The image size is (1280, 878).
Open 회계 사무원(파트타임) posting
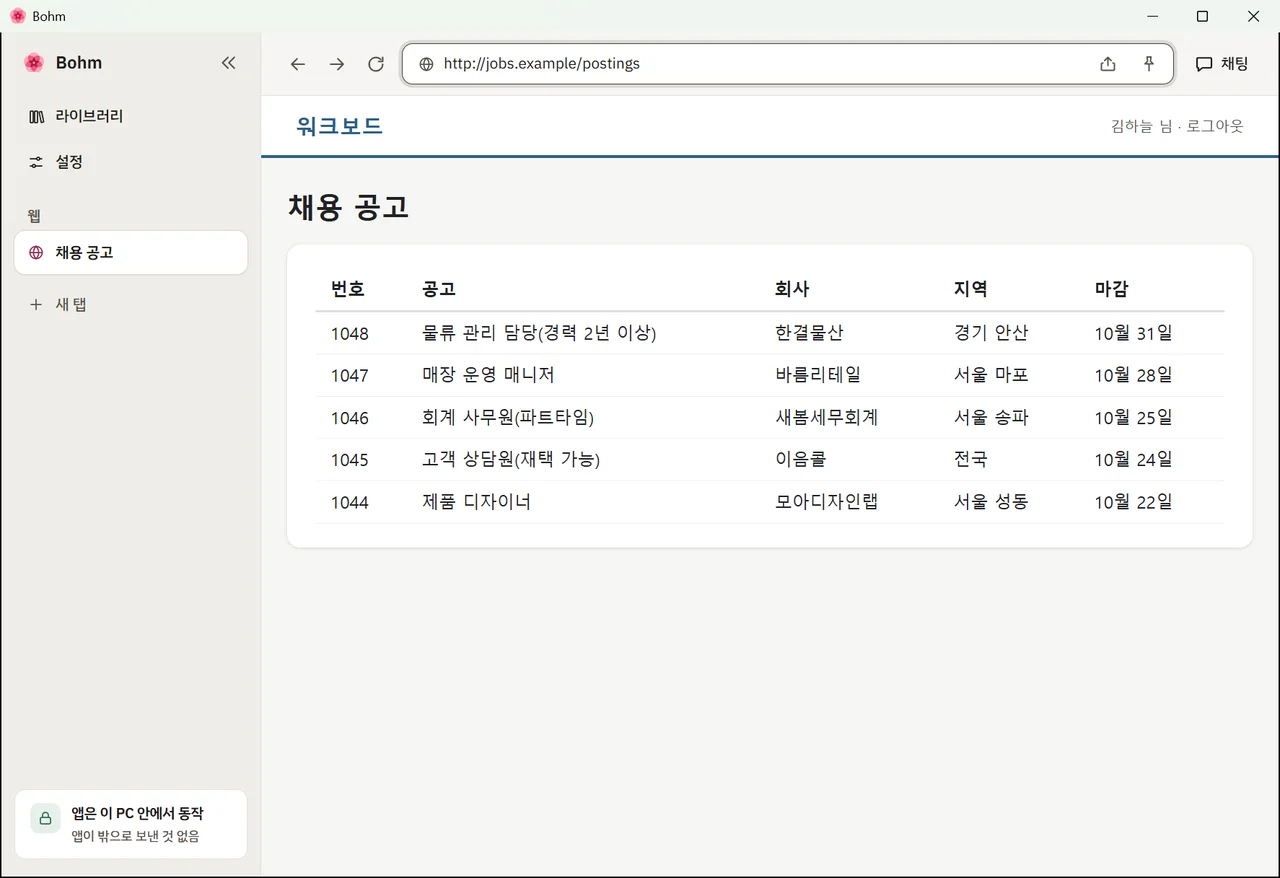(508, 417)
